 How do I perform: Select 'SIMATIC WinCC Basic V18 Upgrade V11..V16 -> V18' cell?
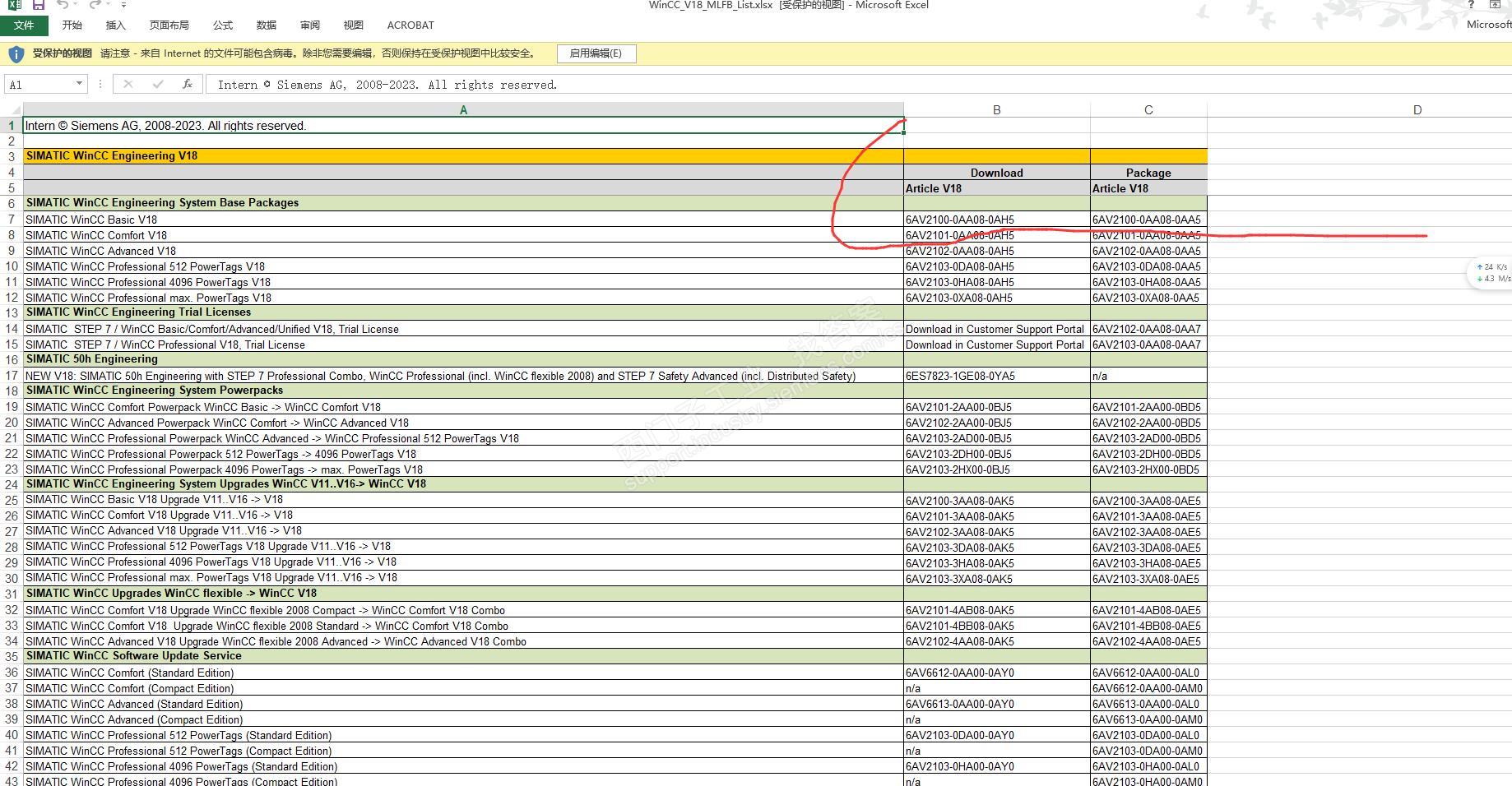pyautogui.click(x=463, y=500)
